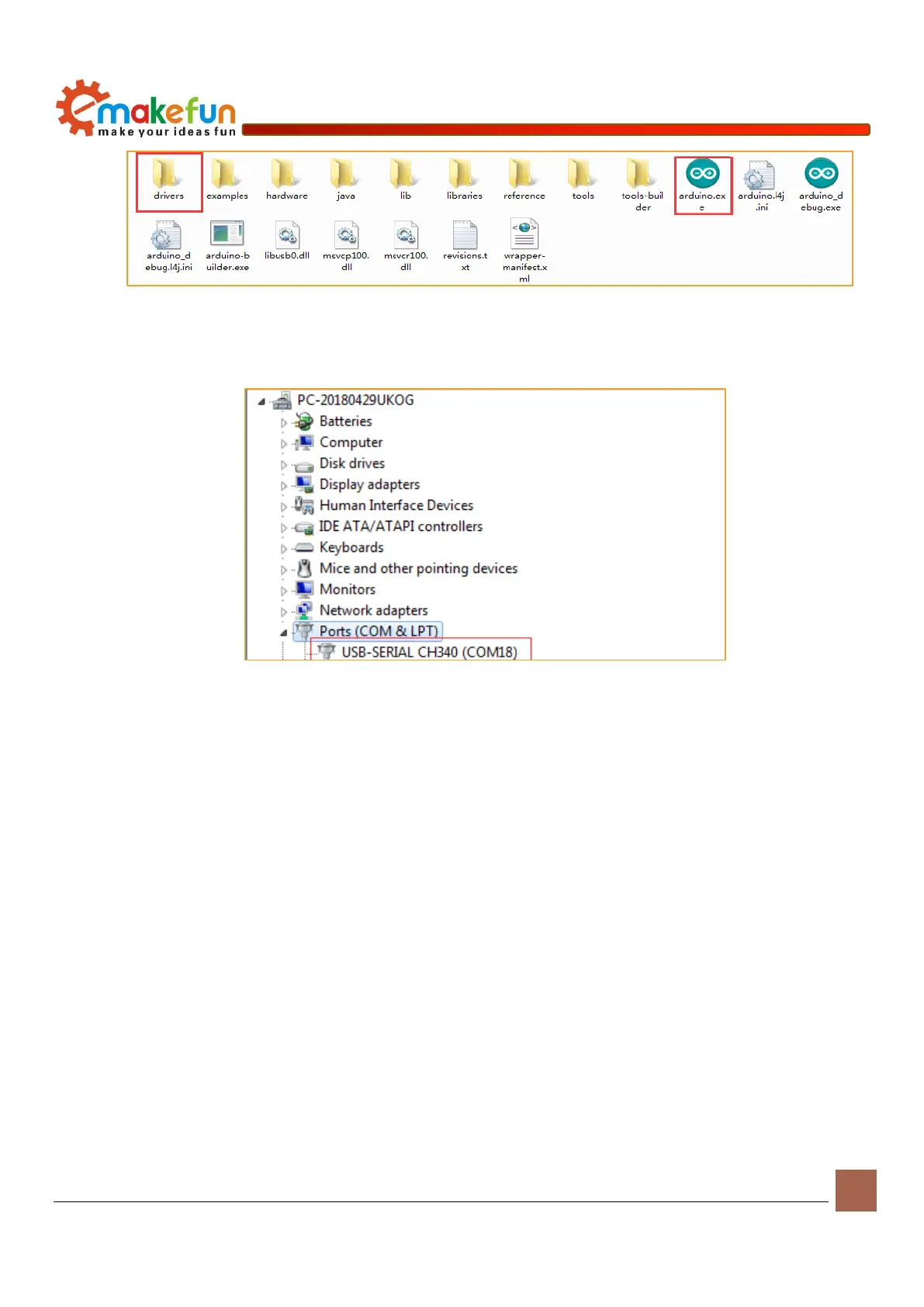The width and height of the screenshot is (924, 1307).
Task: Select the msvcr100.dll file
Action: [x=406, y=246]
